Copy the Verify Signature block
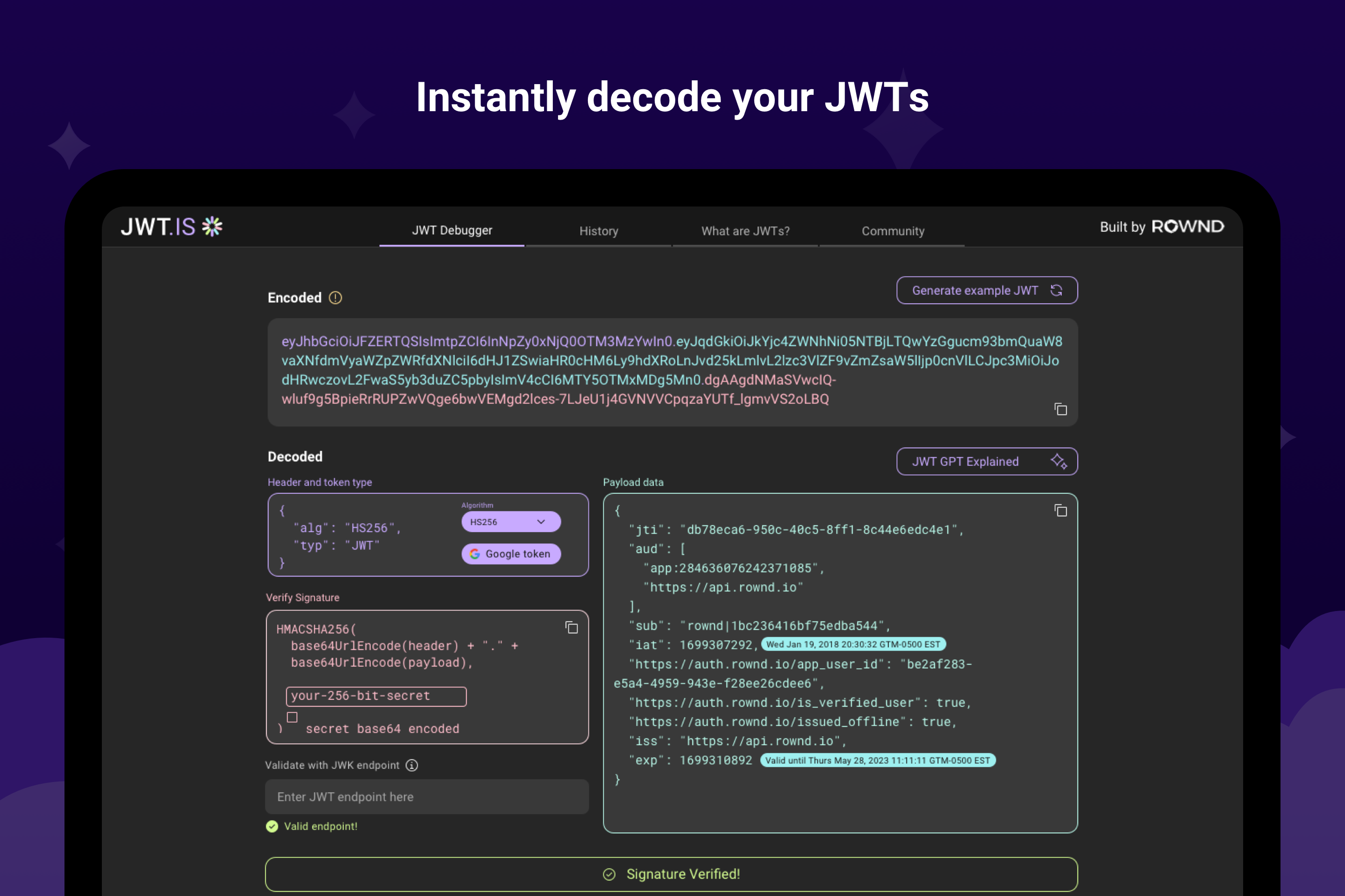The height and width of the screenshot is (896, 1345). pos(571,627)
